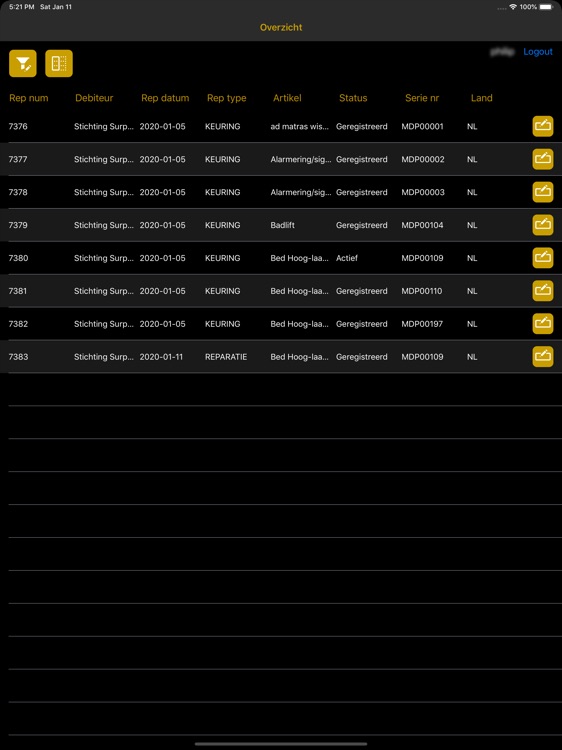Image resolution: width=562 pixels, height=750 pixels.
Task: Click the Overzicht title
Action: pyautogui.click(x=281, y=27)
